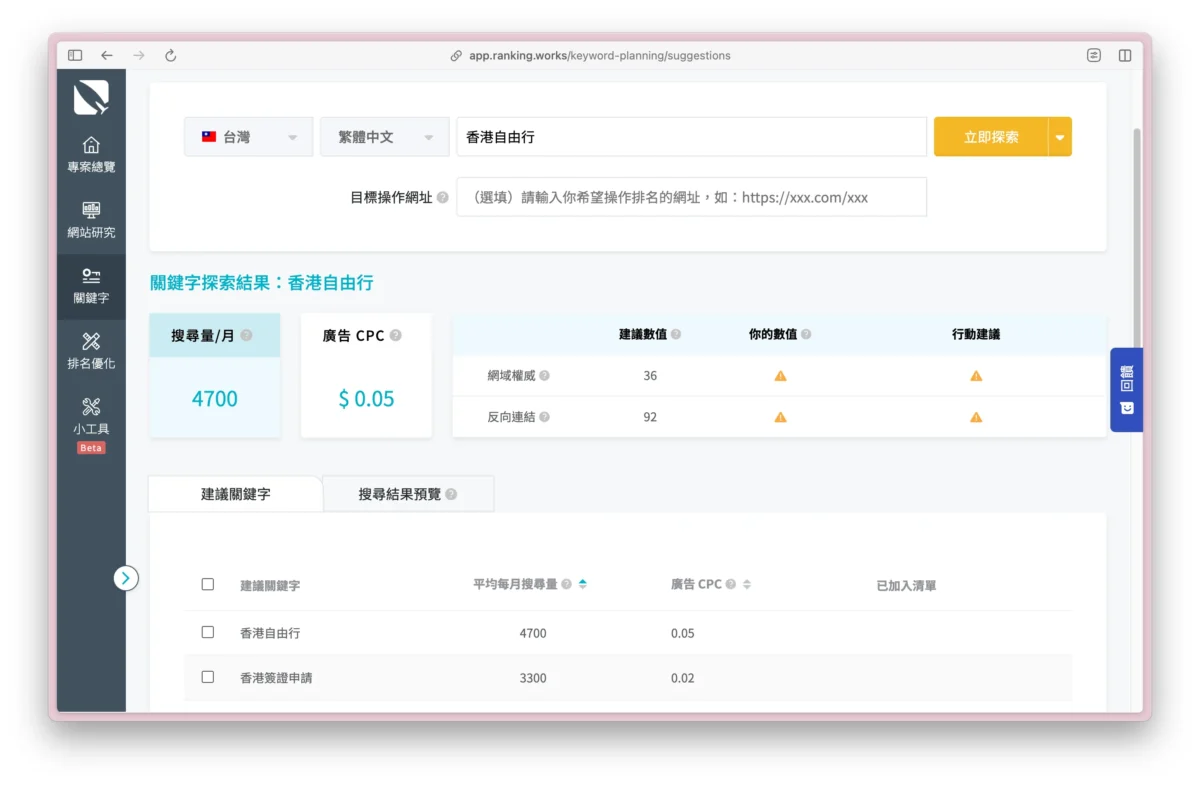Click QR code icon on blue side widget
The width and height of the screenshot is (1200, 785).
1127,377
